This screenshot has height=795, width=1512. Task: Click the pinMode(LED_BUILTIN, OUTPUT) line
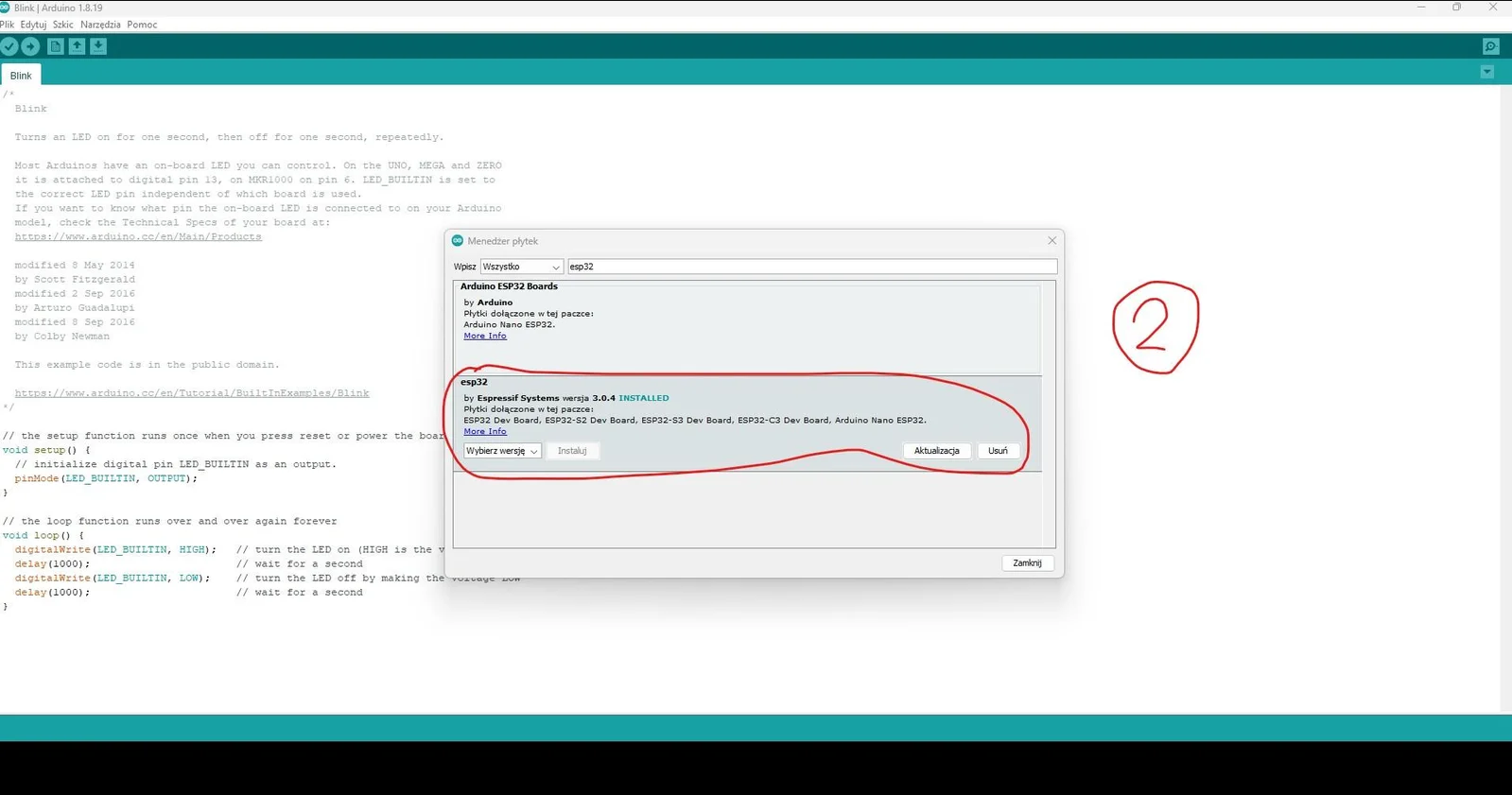106,478
